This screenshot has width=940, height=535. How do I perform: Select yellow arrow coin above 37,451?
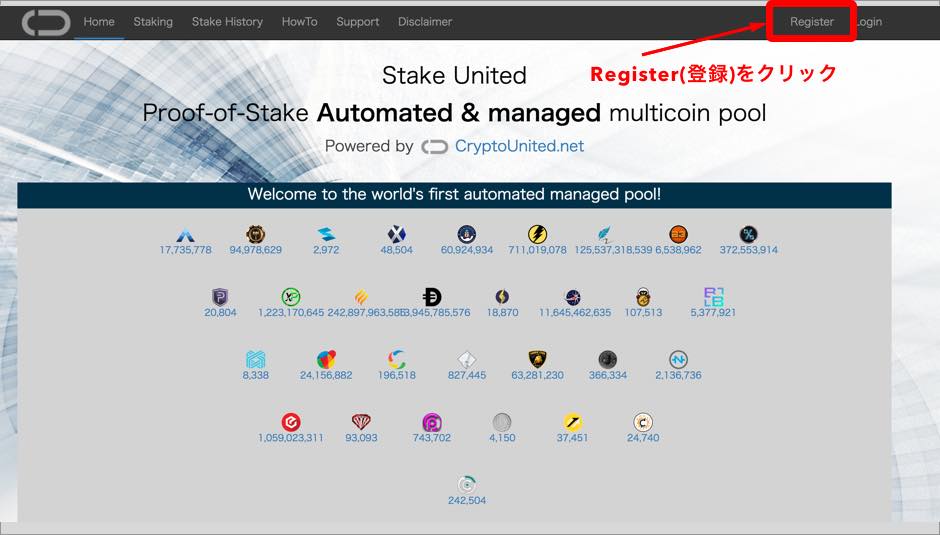[573, 422]
